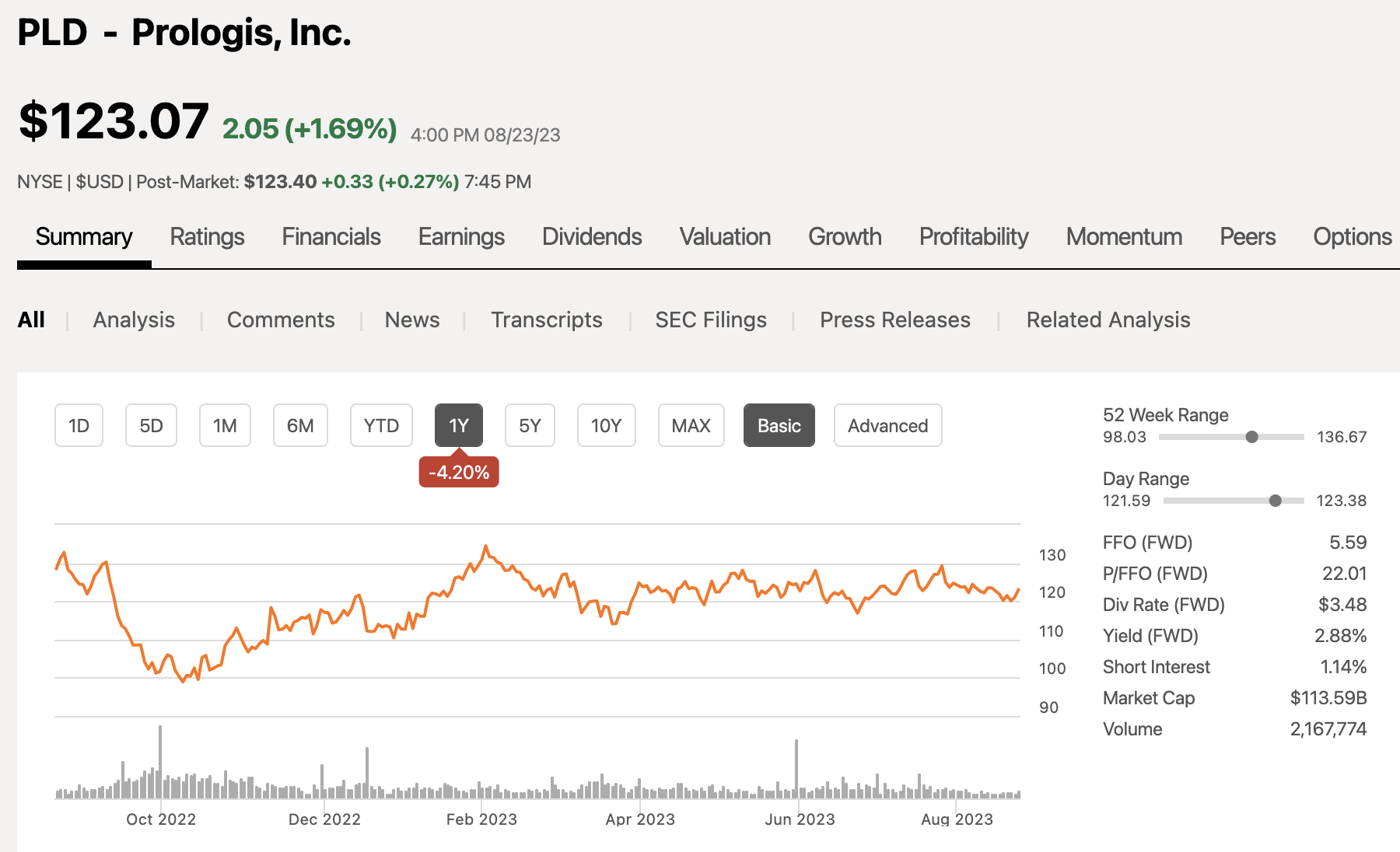1400x852 pixels.
Task: Select the YTD chart range
Action: [381, 425]
